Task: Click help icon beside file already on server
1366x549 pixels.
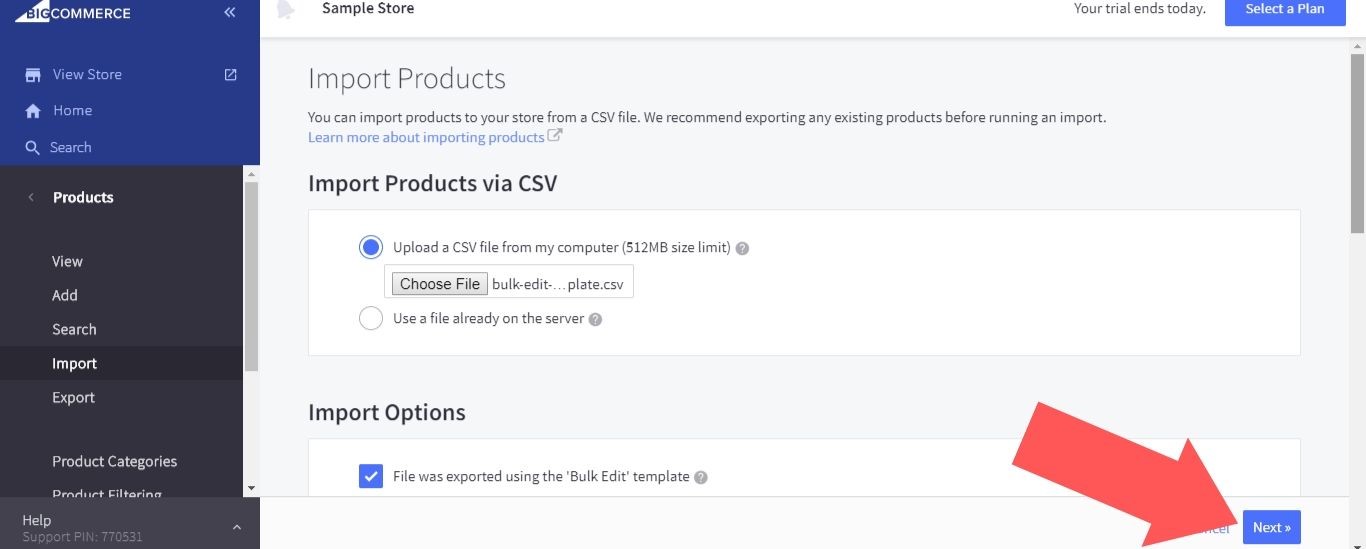Action: 595,320
